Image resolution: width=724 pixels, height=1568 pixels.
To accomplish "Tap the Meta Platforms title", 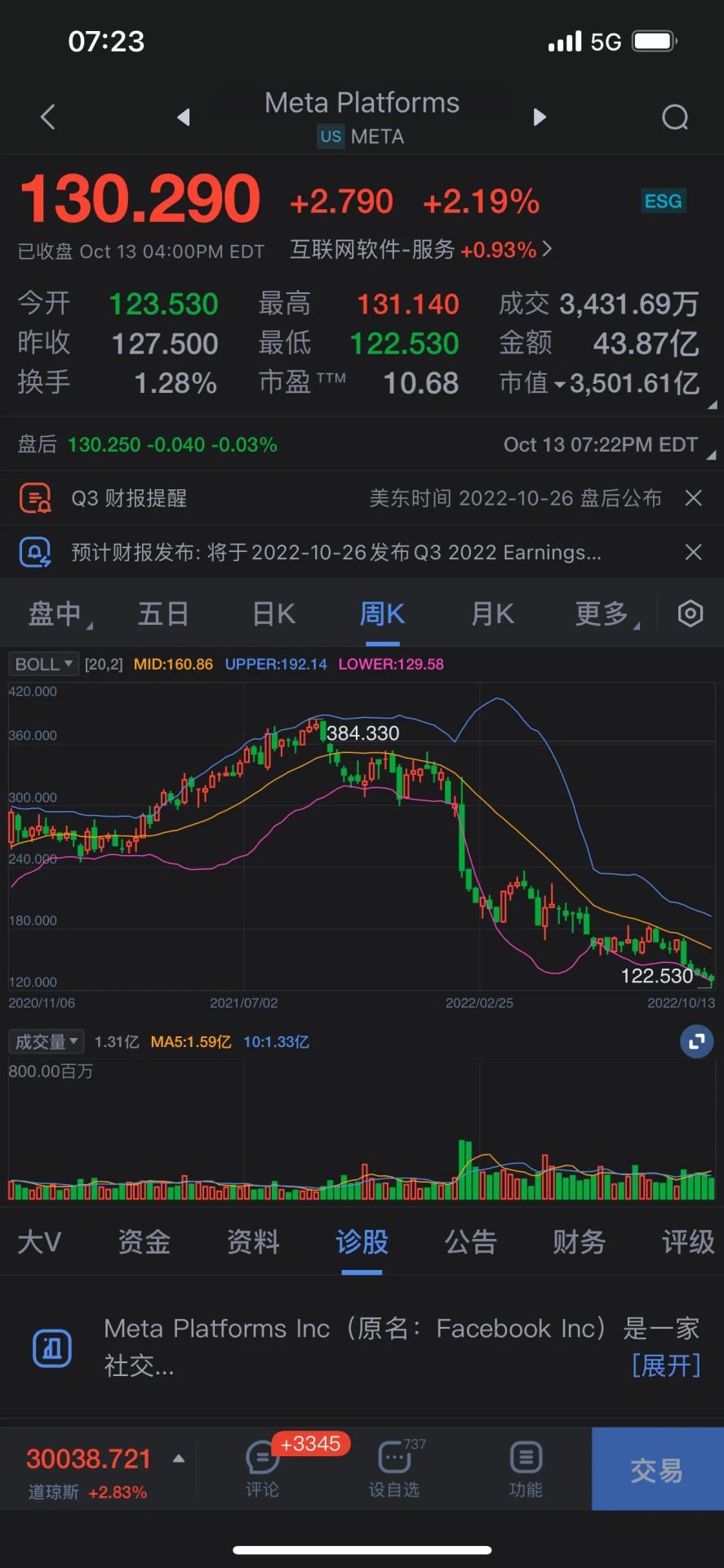I will (x=362, y=103).
